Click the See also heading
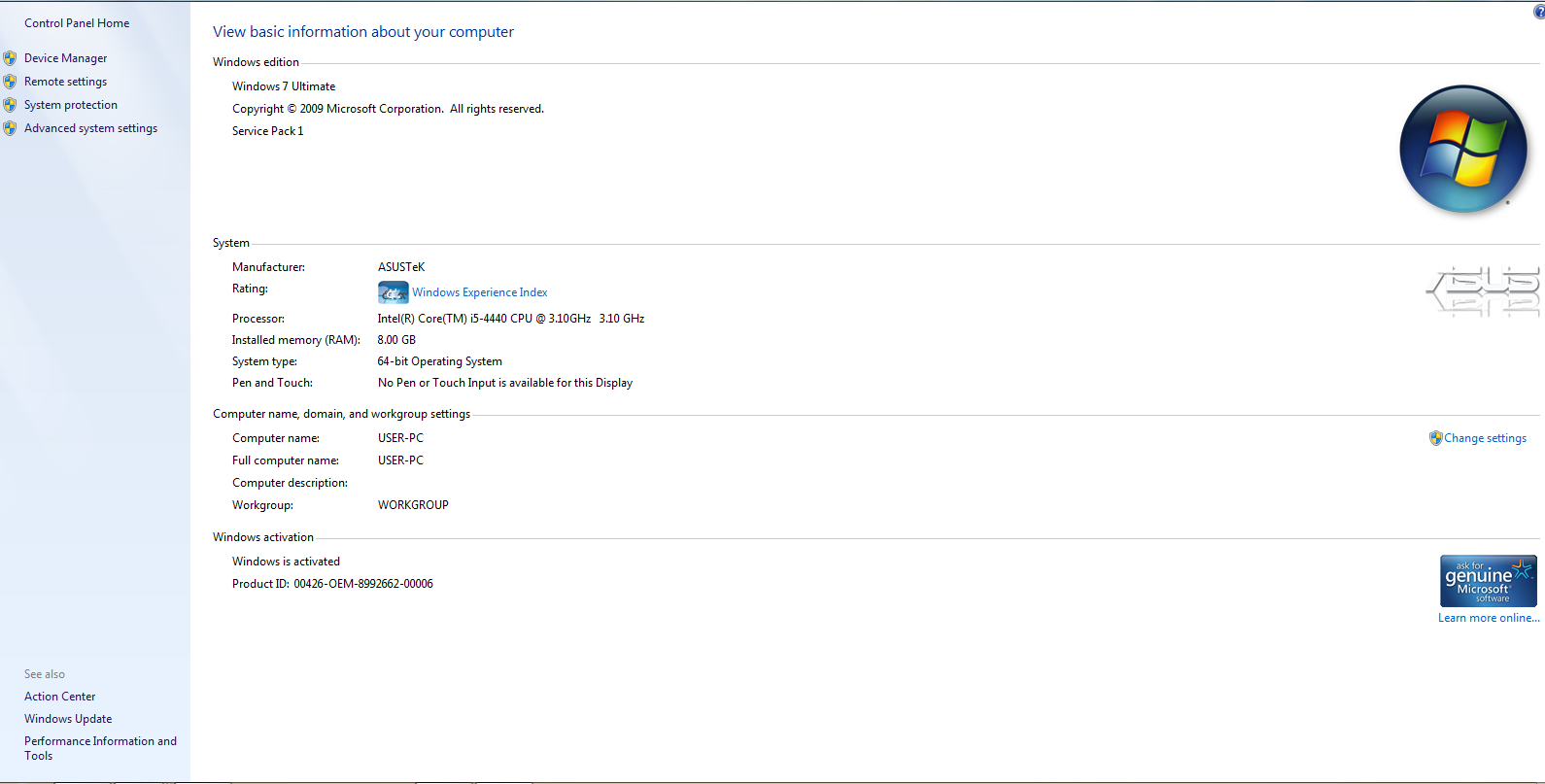Screen dimensions: 1545x784 pos(45,674)
